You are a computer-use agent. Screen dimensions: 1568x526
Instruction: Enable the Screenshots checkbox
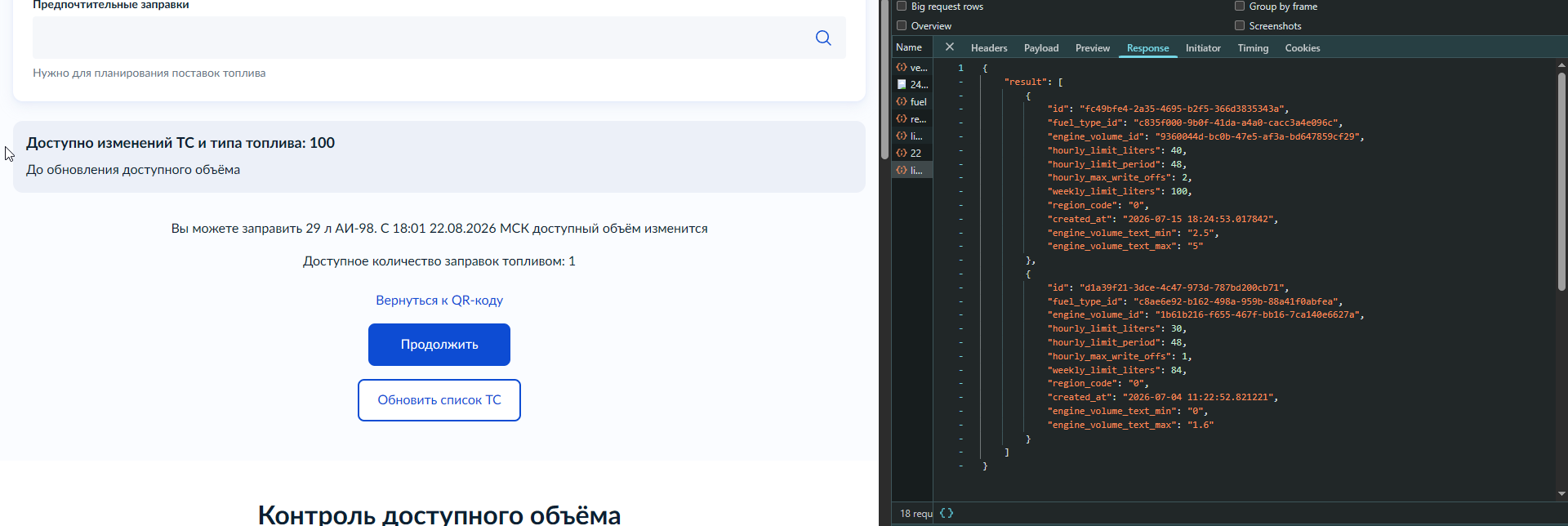point(1240,25)
